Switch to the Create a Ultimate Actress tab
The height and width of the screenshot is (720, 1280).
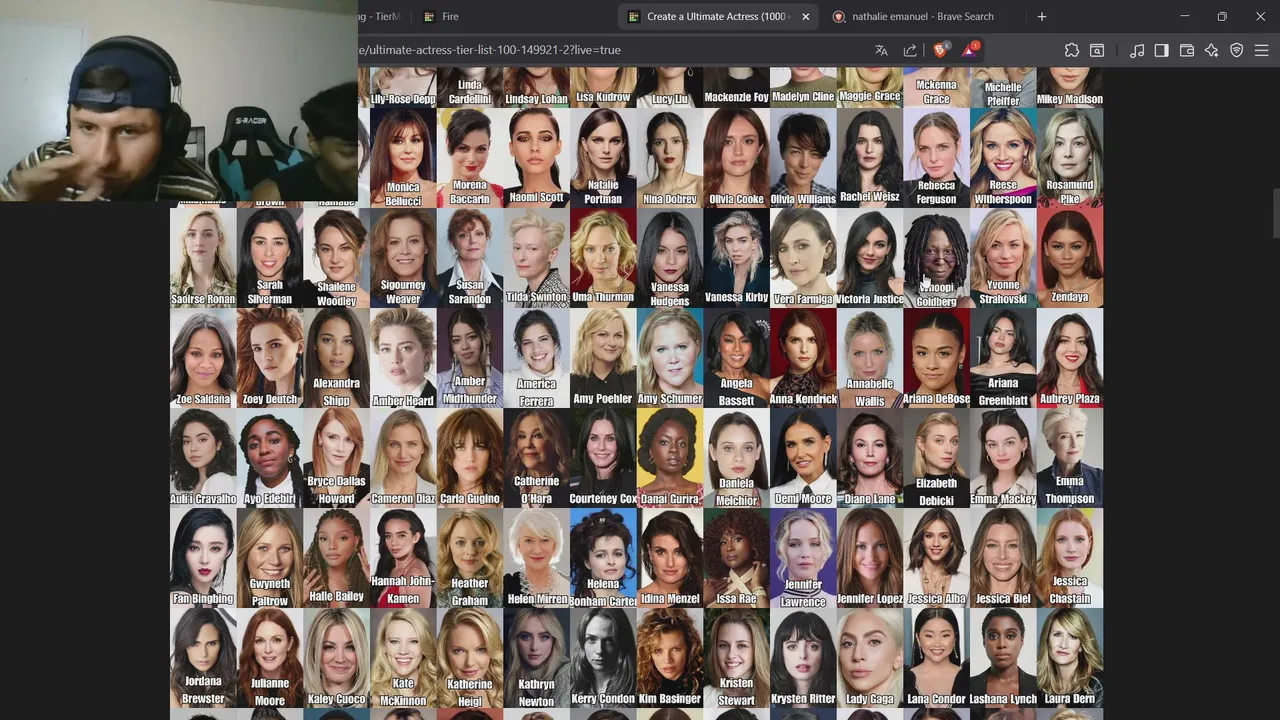coord(718,16)
